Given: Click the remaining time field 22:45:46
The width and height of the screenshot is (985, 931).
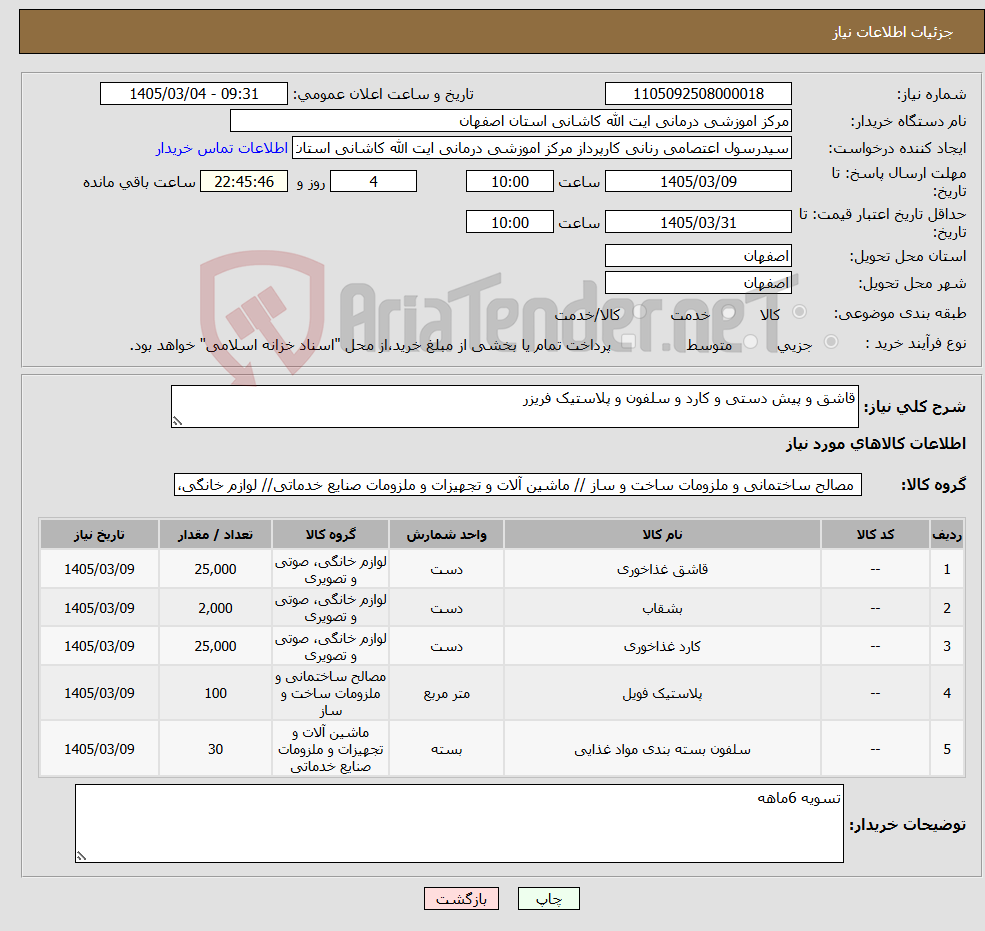Looking at the screenshot, I should click(244, 182).
